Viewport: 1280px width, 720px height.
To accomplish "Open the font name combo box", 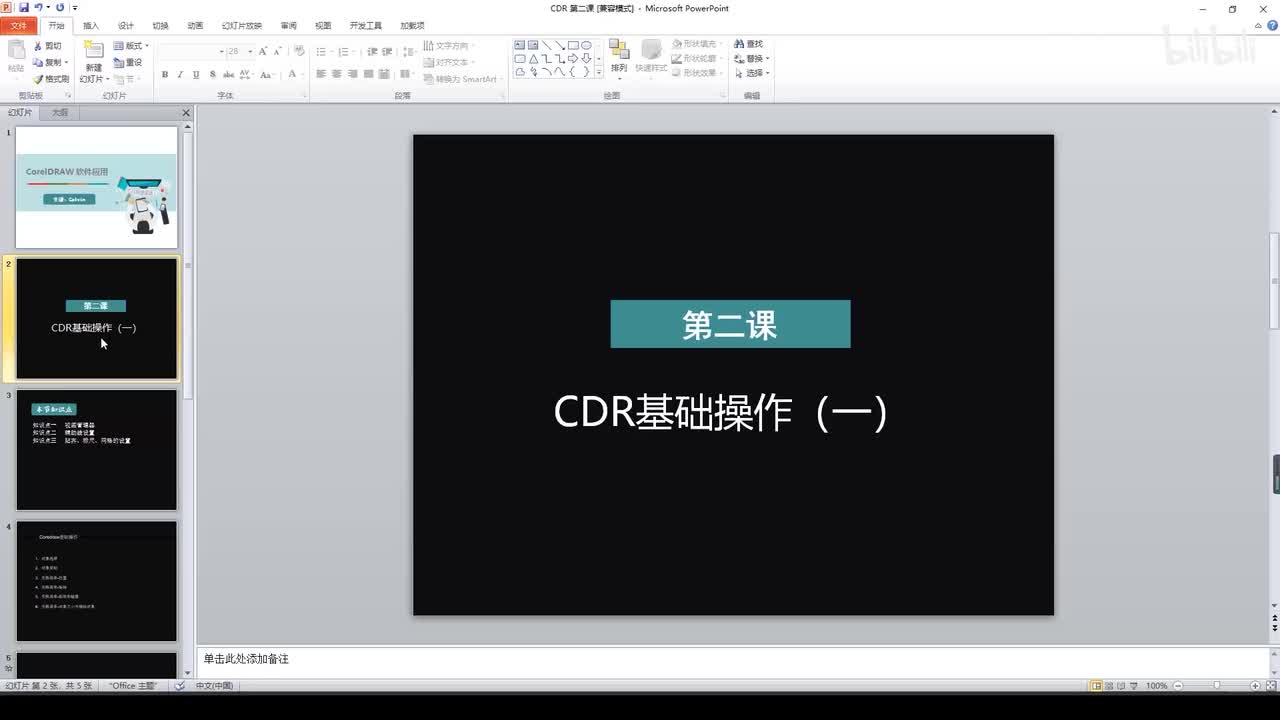I will [191, 51].
